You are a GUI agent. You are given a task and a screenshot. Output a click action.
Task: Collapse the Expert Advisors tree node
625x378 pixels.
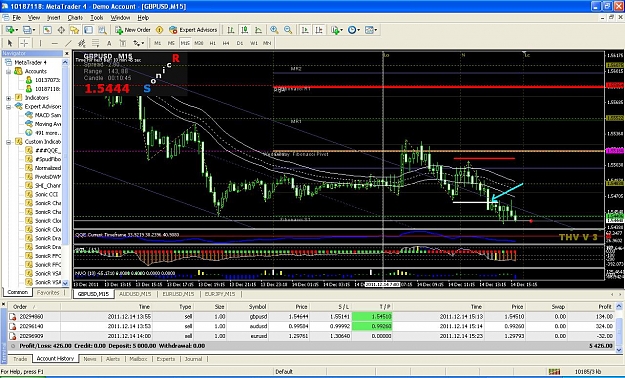coord(8,106)
